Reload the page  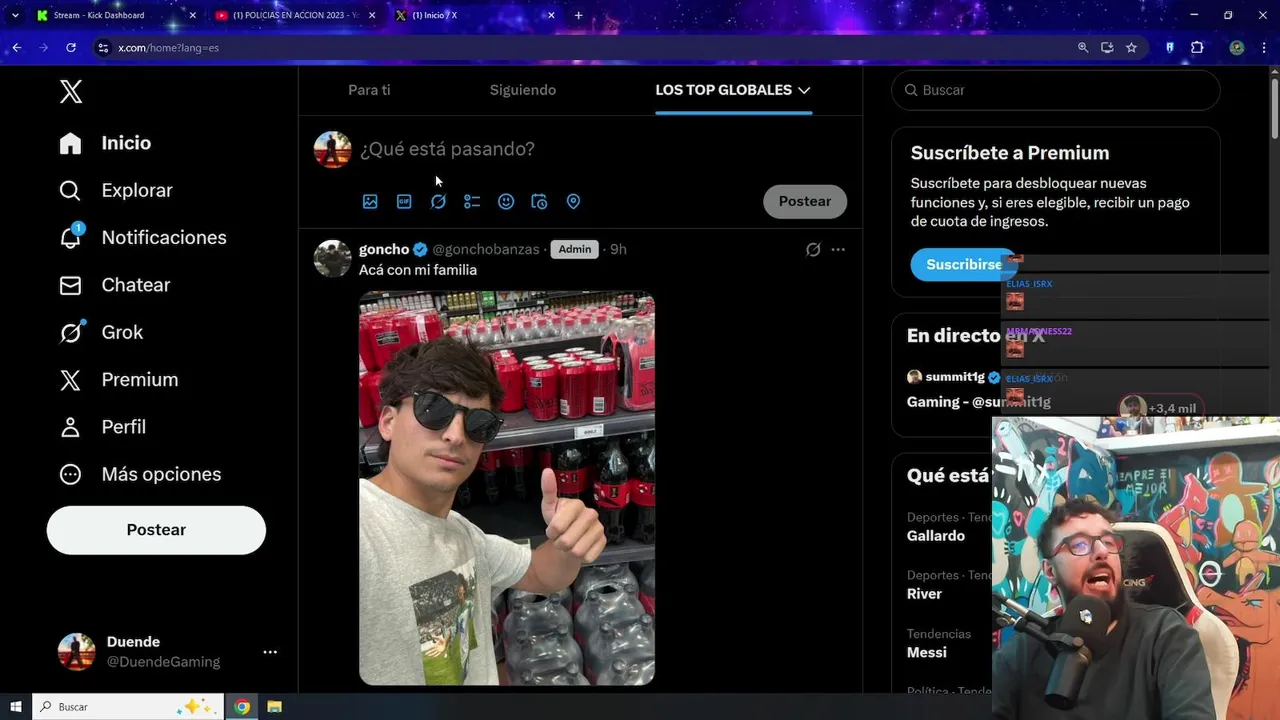coord(71,47)
